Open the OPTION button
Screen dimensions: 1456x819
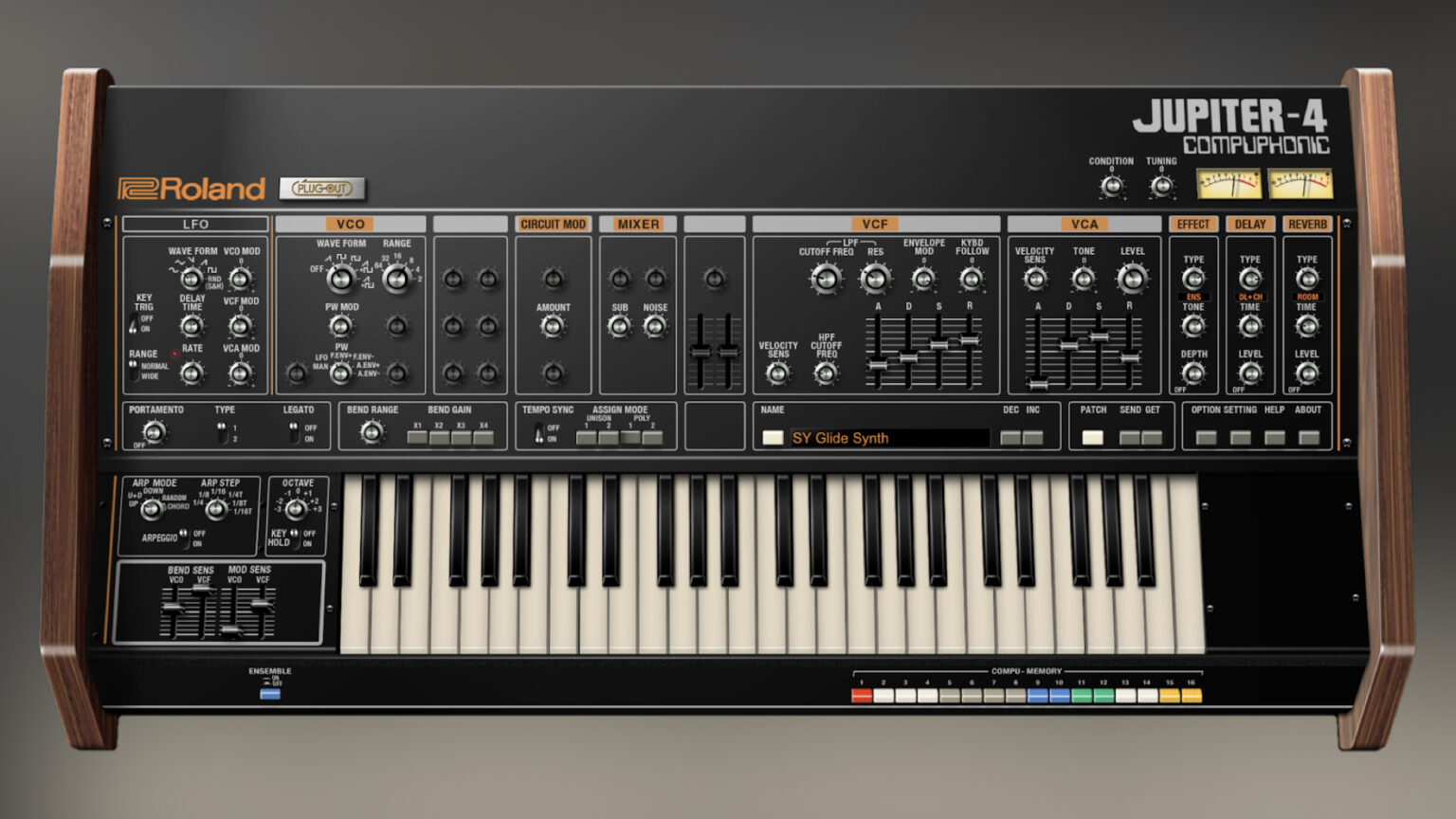coord(1206,438)
